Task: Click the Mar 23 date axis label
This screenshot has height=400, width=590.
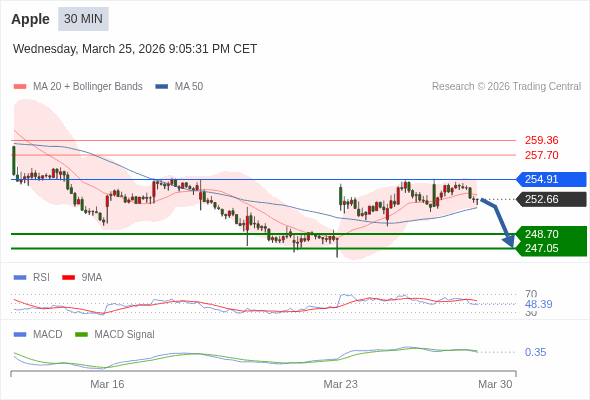Action: click(x=341, y=384)
